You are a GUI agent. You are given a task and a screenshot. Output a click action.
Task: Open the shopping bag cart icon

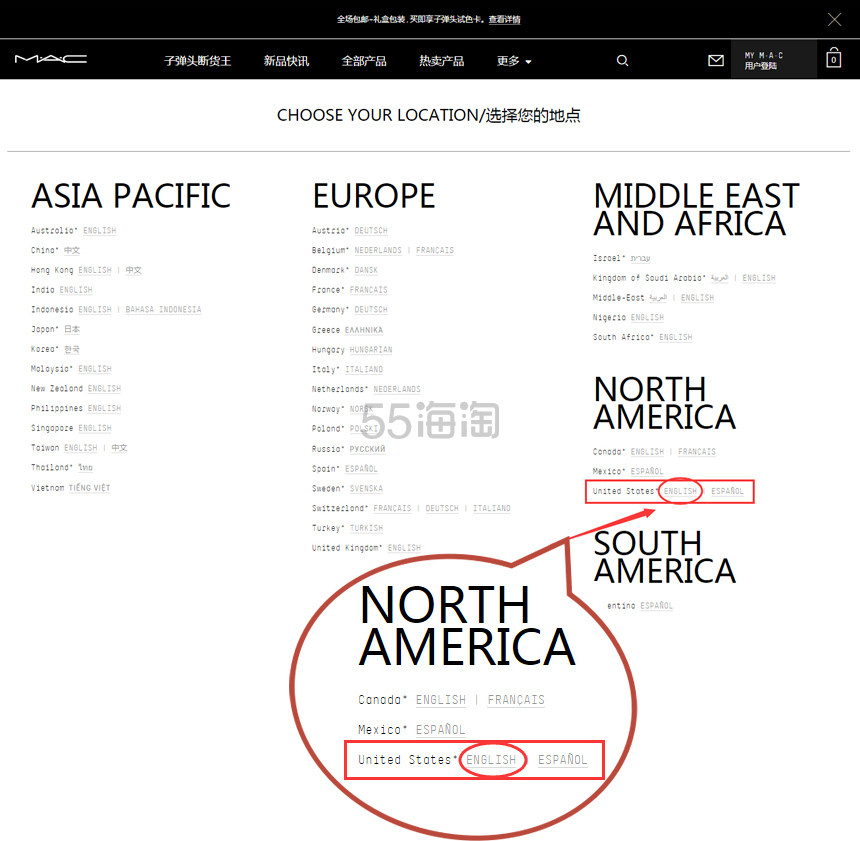[833, 58]
